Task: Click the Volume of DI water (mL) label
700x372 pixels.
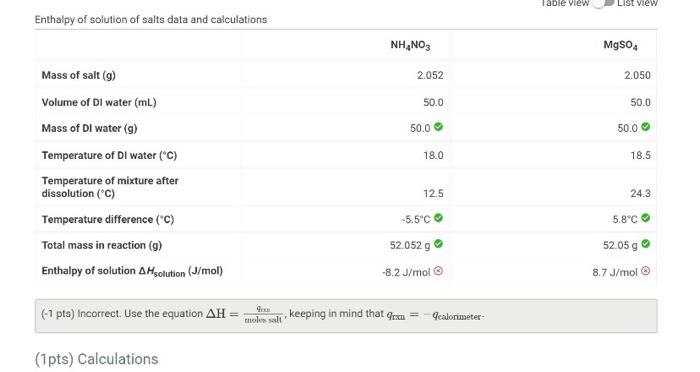Action: coord(99,102)
